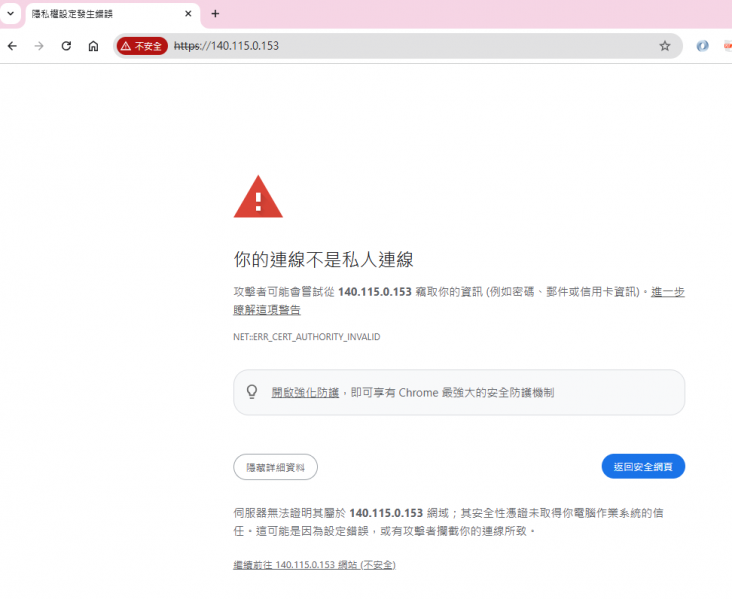This screenshot has width=732, height=599.
Task: Click the red warning triangle image
Action: [258, 197]
